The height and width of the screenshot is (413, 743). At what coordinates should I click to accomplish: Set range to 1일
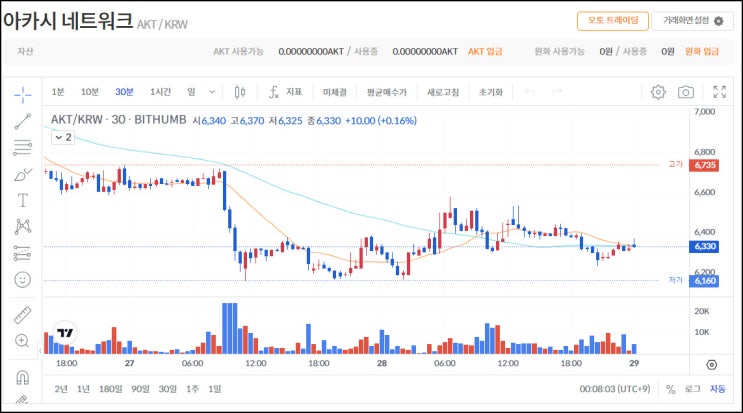coord(215,389)
